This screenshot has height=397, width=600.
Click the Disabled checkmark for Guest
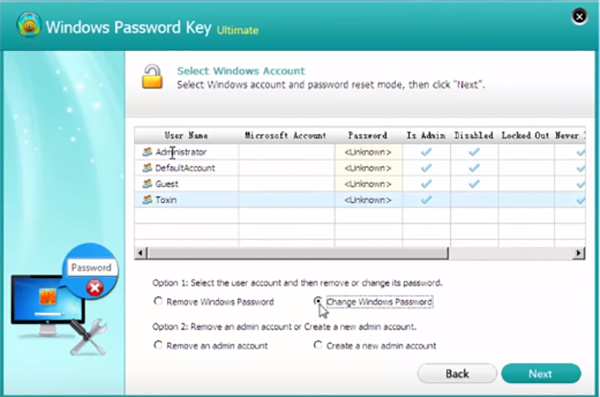click(474, 184)
